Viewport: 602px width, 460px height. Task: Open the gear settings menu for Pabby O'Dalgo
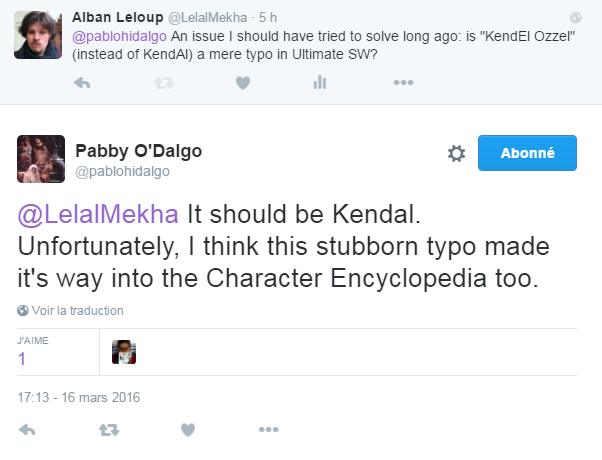[x=456, y=153]
